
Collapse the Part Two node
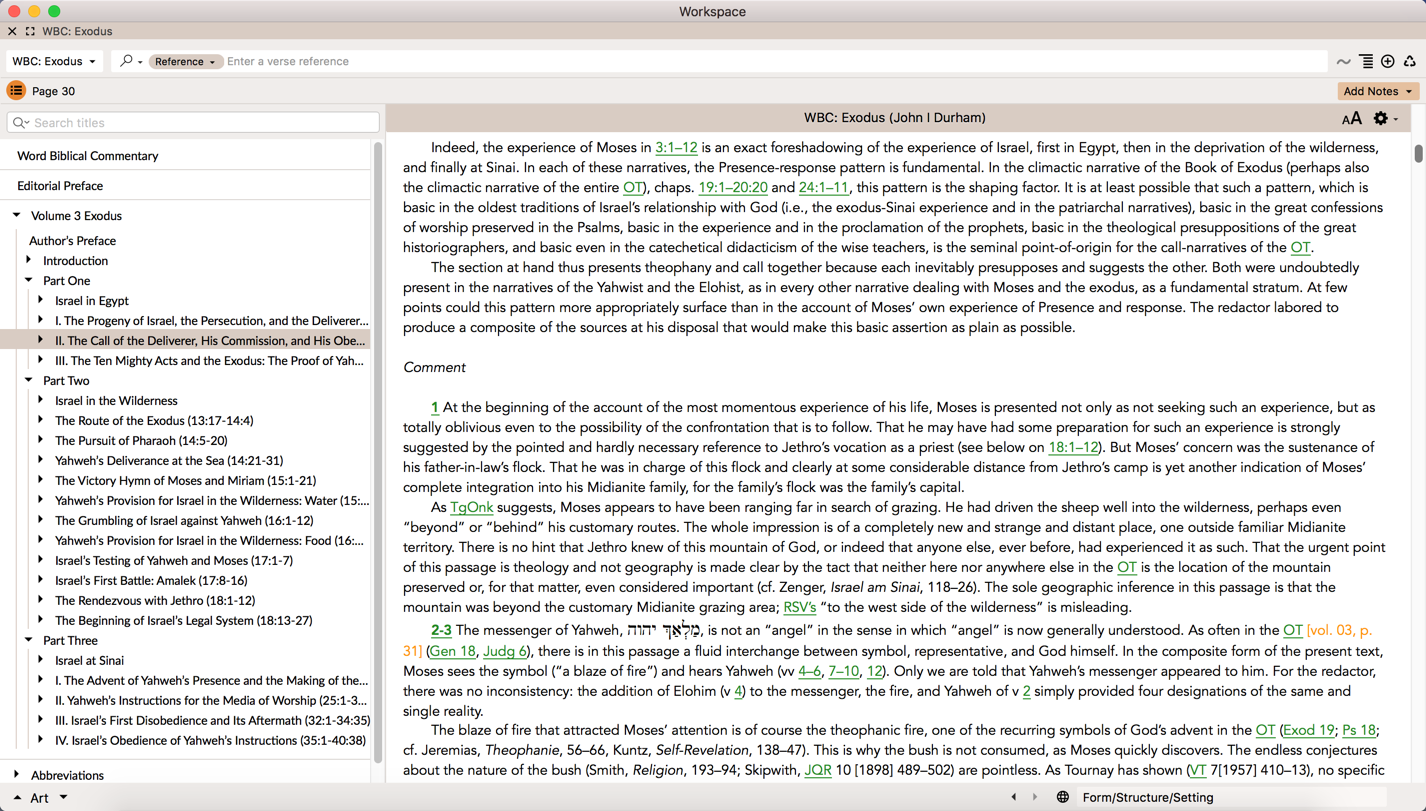29,380
